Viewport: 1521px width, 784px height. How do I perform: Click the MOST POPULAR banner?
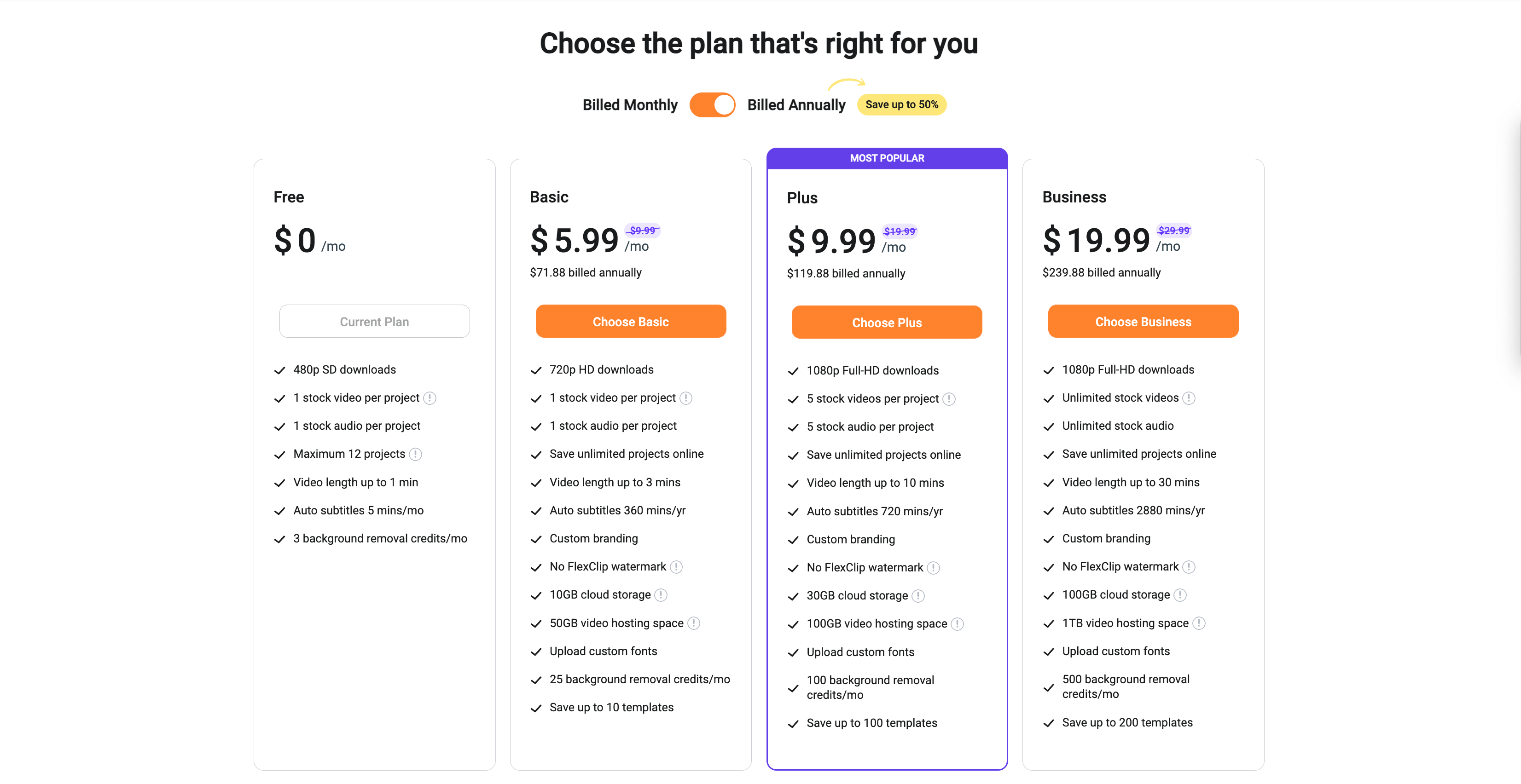[x=887, y=158]
